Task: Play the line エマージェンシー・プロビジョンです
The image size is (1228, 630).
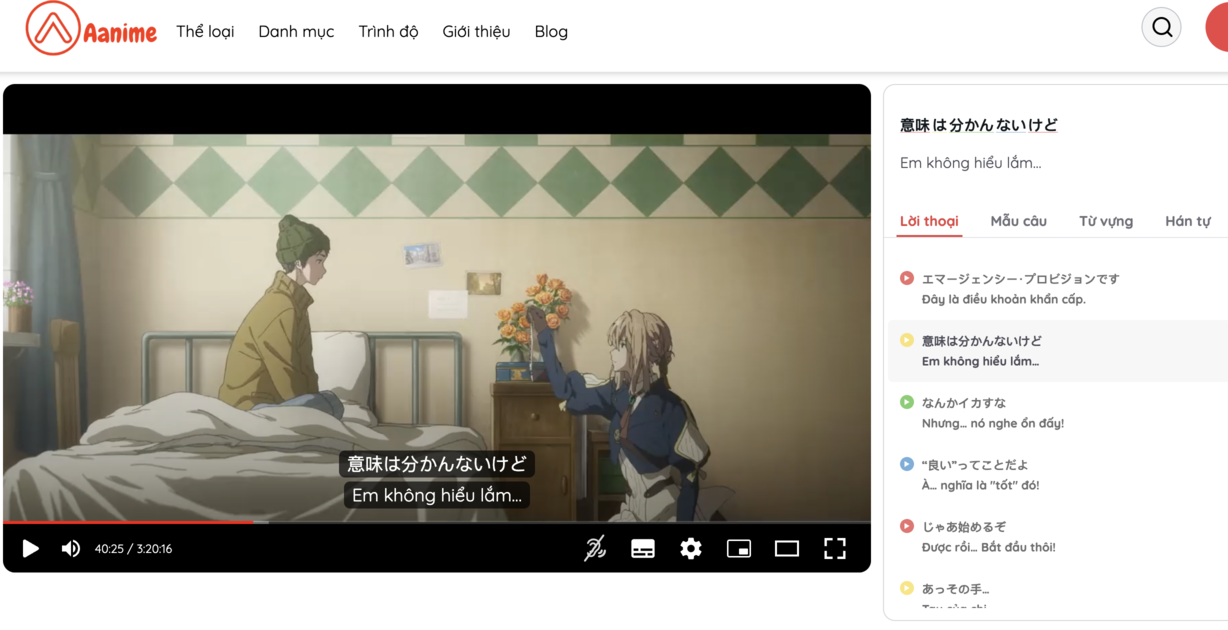Action: [907, 278]
